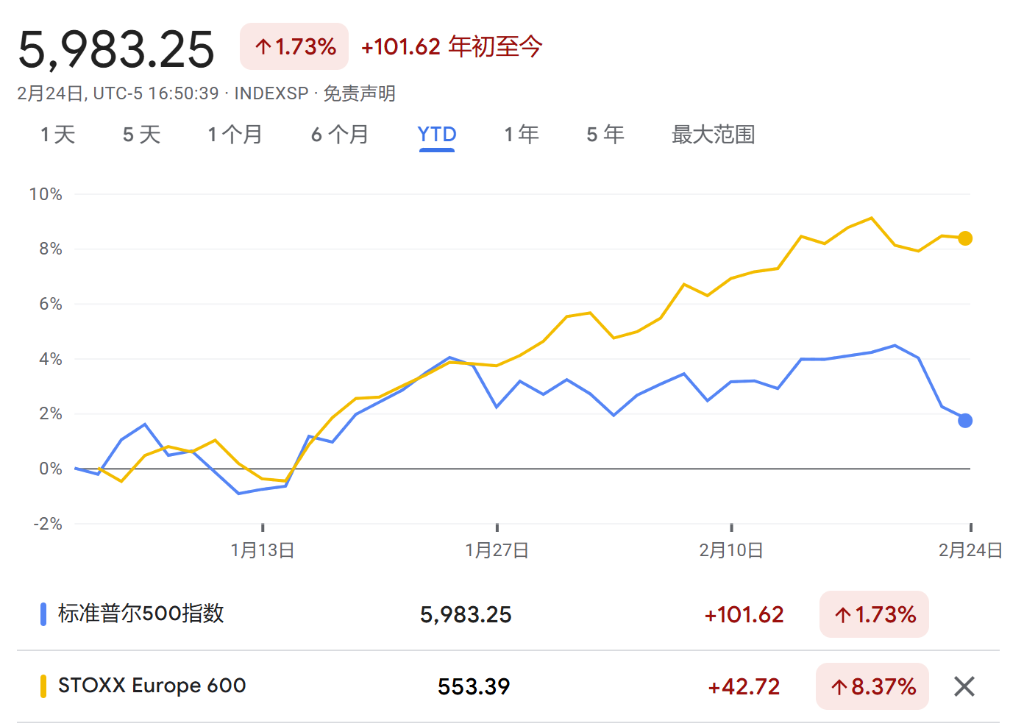Open the 6个月 chart range
Viewport: 1024px width, 723px height.
pos(339,134)
